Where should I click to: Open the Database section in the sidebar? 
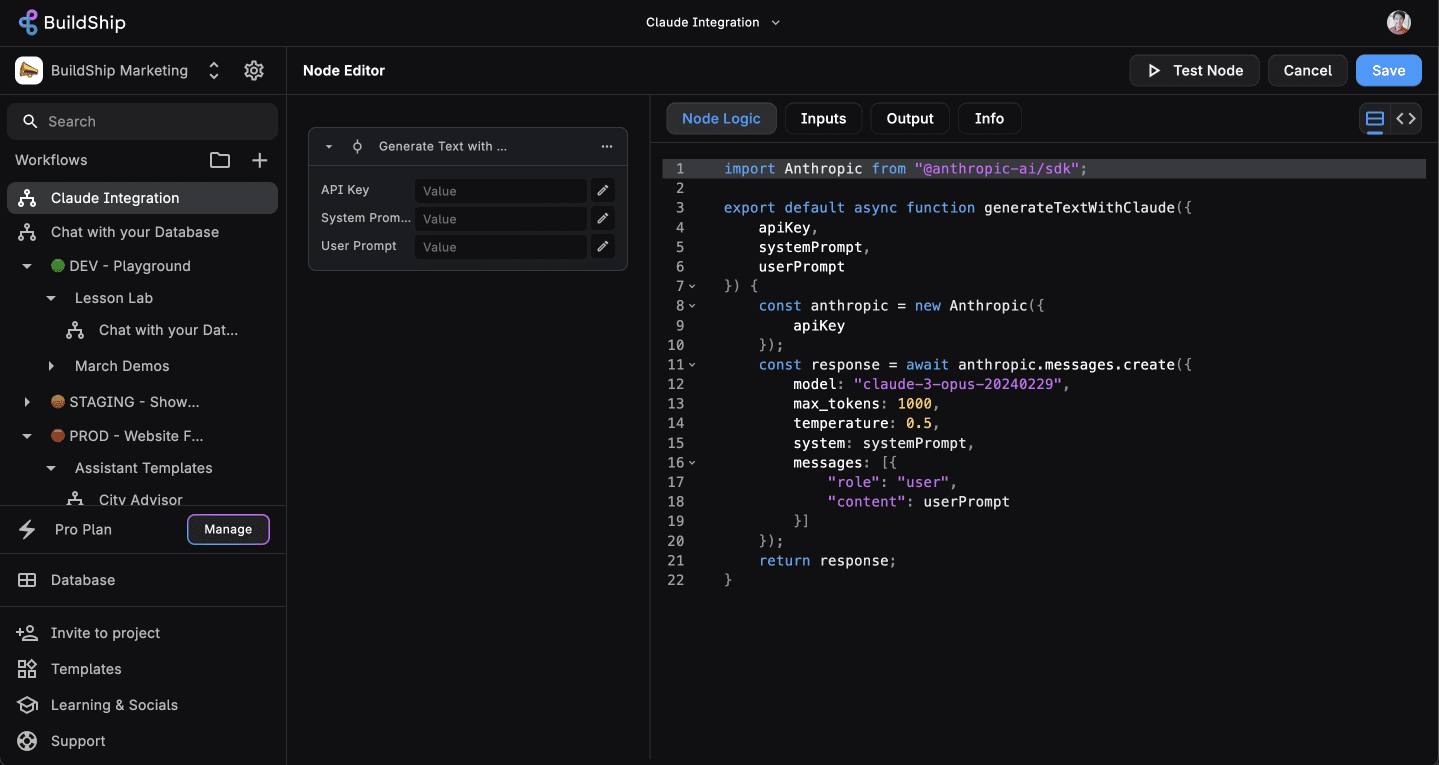(82, 579)
